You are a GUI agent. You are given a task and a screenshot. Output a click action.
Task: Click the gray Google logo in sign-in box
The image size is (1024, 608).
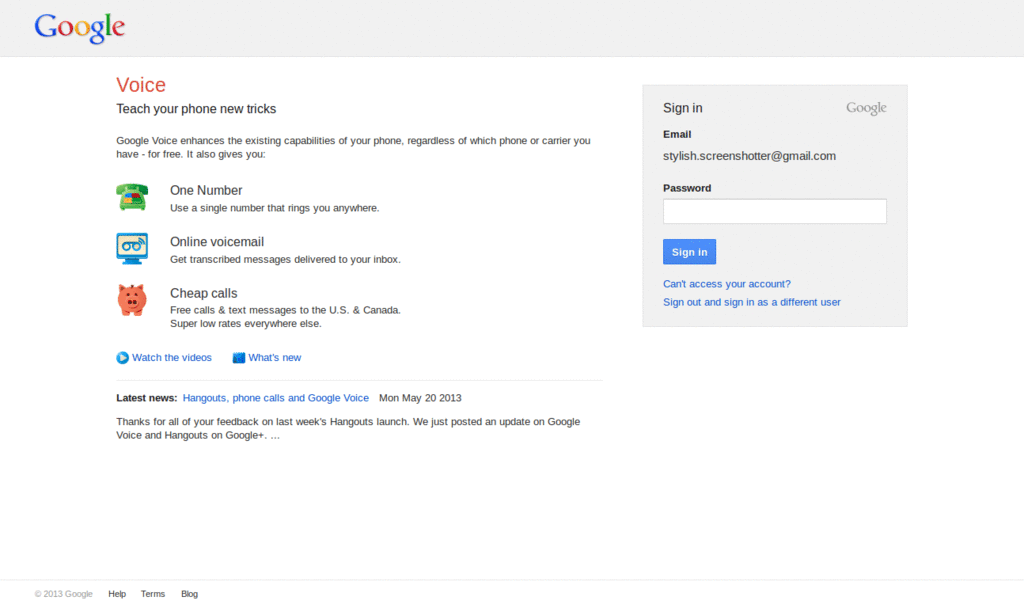866,108
